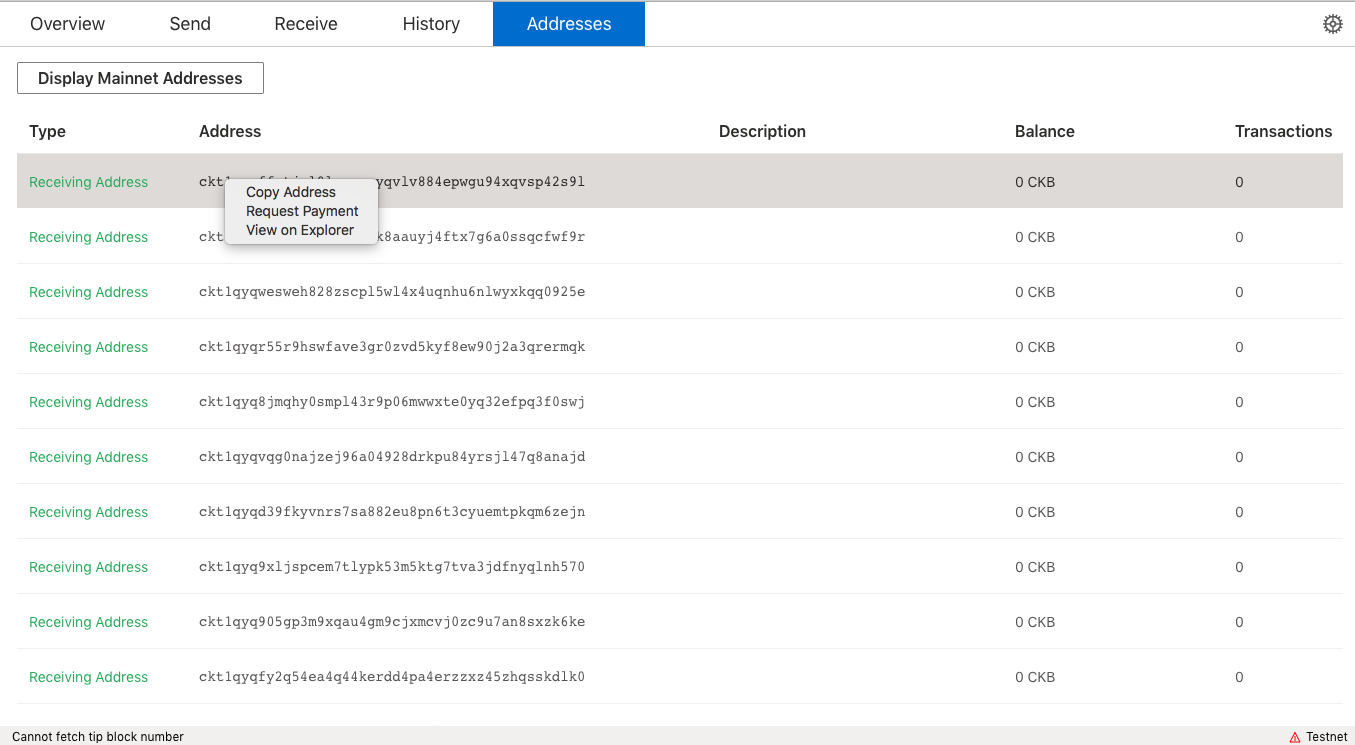Click Receiving Address type for qrermqk row
Viewport: 1355px width, 745px height.
88,347
